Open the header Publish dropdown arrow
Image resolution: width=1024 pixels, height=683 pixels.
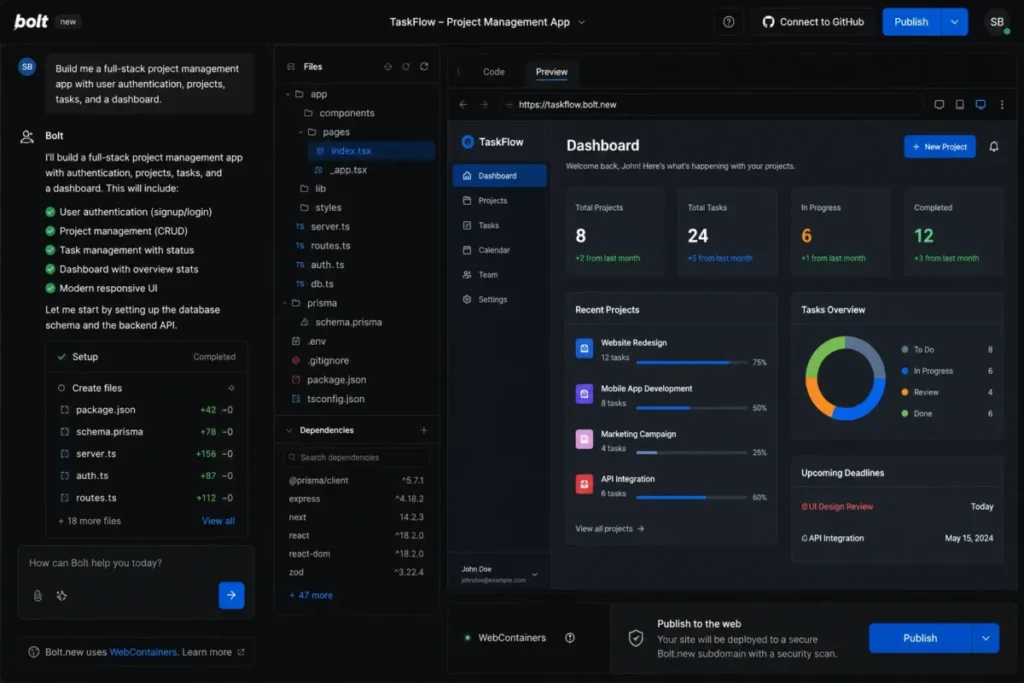pos(954,22)
